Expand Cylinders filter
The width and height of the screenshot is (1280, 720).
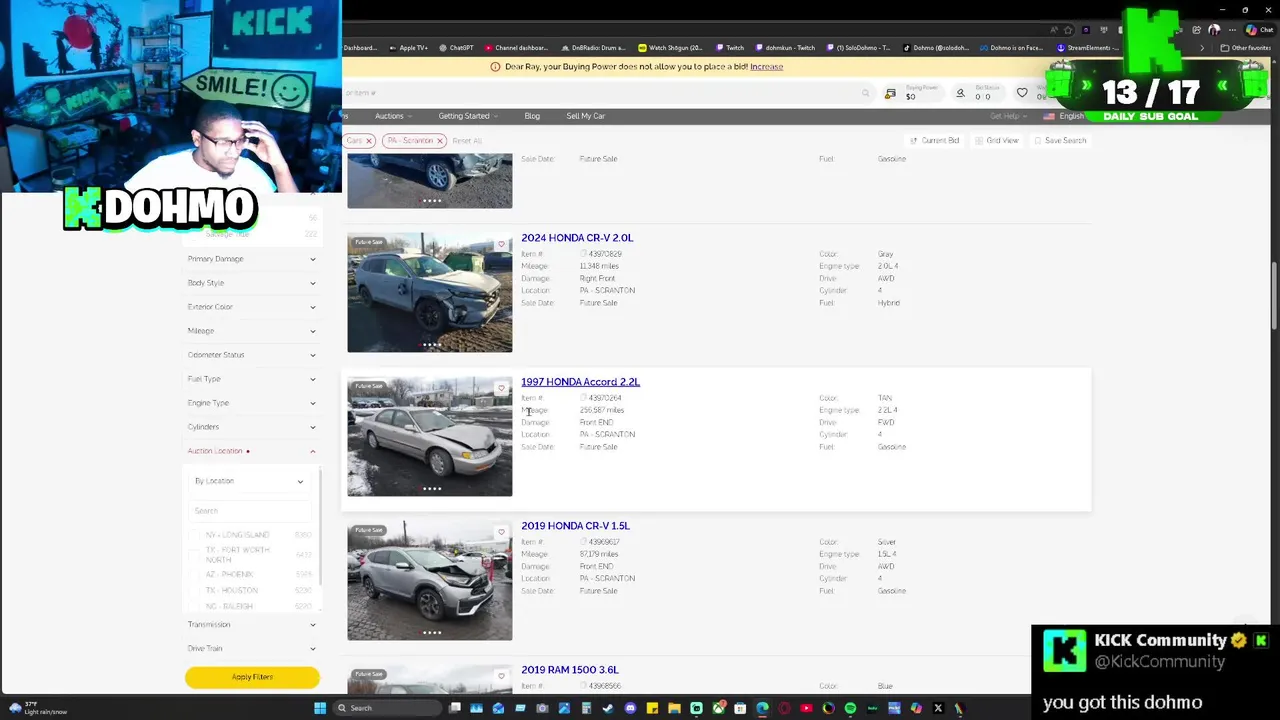click(x=251, y=427)
